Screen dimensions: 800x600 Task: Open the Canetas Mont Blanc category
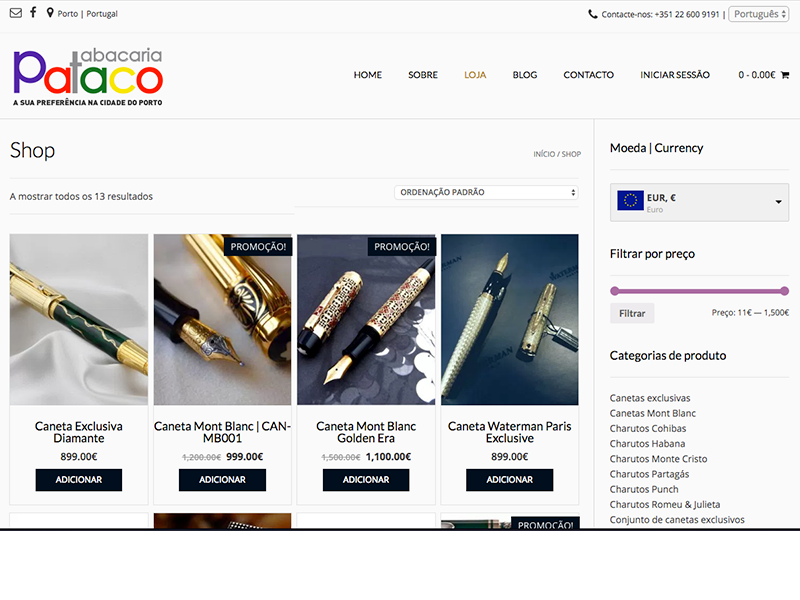click(x=653, y=413)
